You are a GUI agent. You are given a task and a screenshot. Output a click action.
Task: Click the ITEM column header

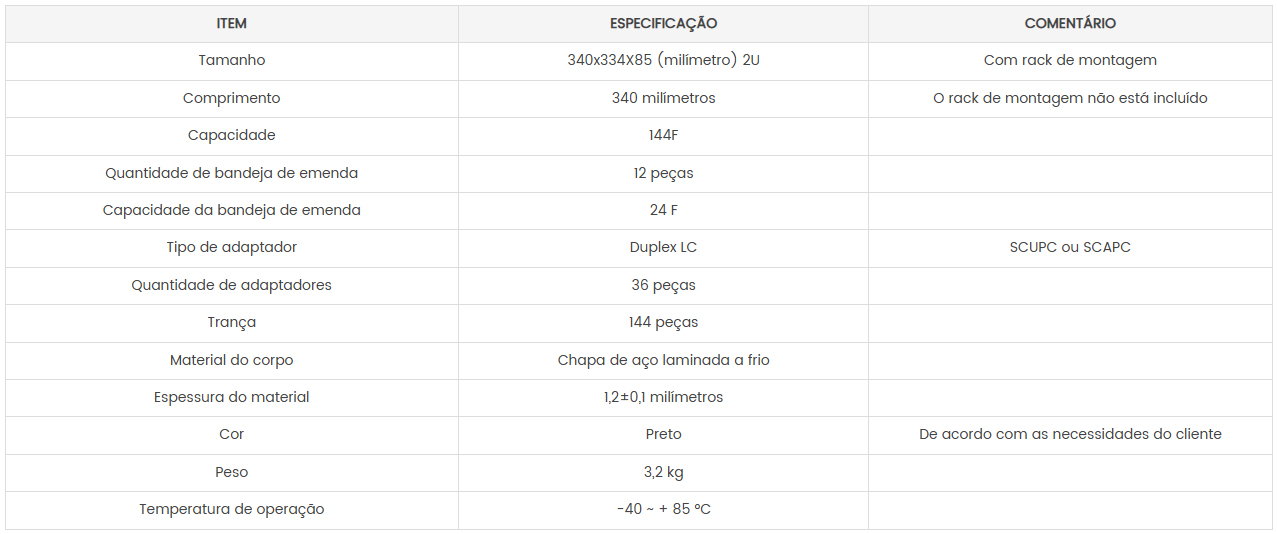[231, 23]
